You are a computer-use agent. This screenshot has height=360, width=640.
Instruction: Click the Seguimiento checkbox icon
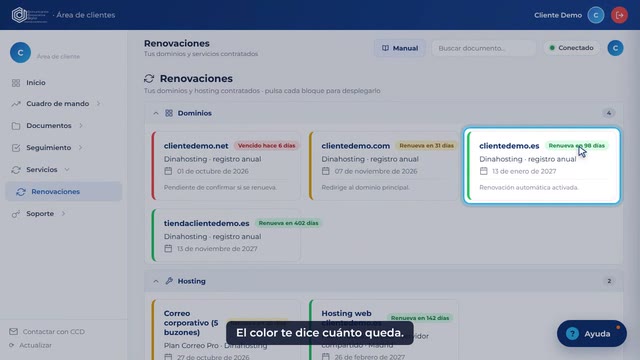click(x=16, y=148)
